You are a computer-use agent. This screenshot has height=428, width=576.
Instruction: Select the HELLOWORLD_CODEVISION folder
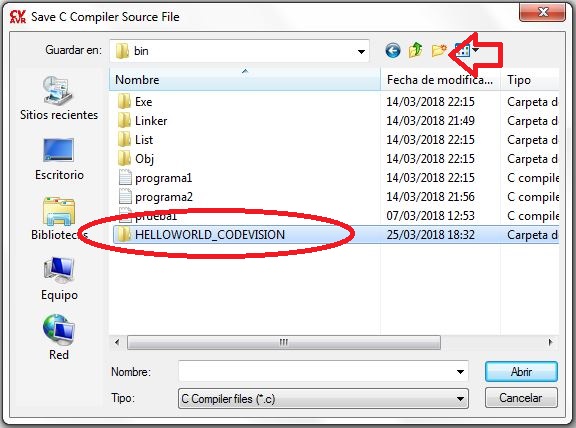pos(210,234)
